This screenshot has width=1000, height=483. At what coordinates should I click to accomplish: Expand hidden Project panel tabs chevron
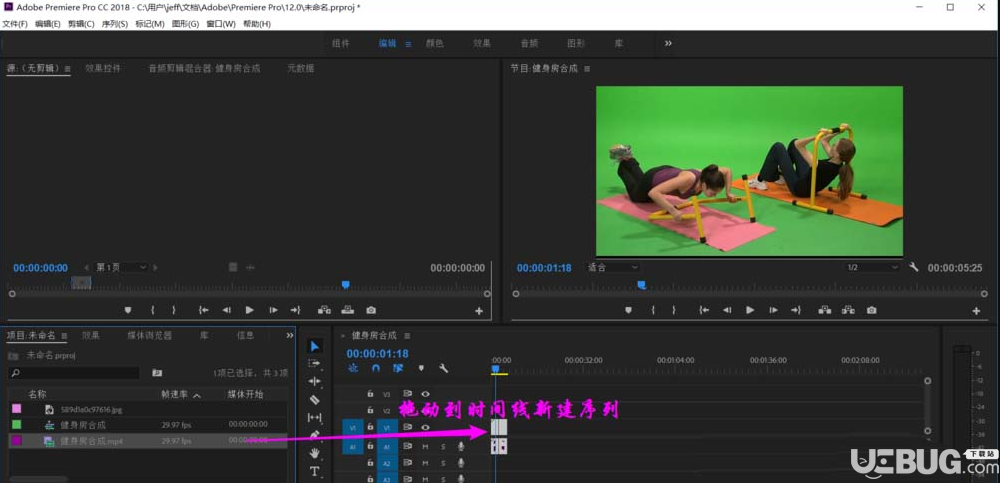[x=290, y=335]
